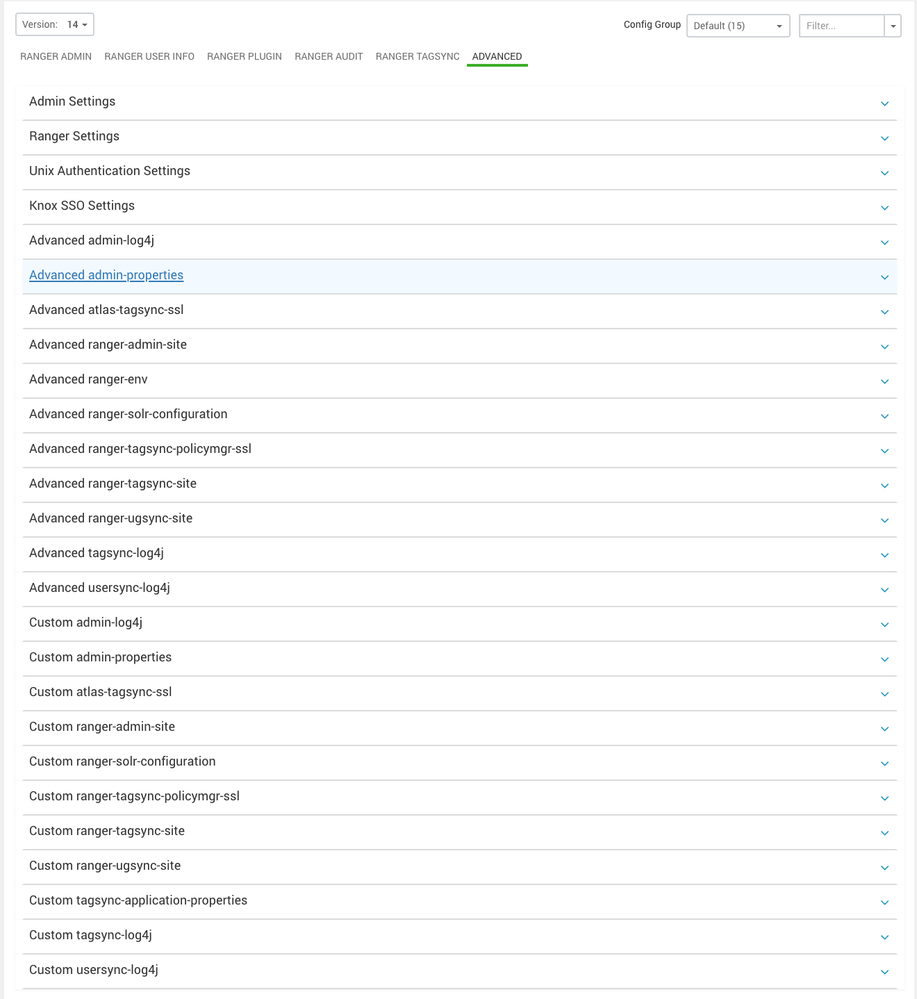This screenshot has width=917, height=999.
Task: Select the RANGER TAGSYNC tab
Action: click(417, 57)
